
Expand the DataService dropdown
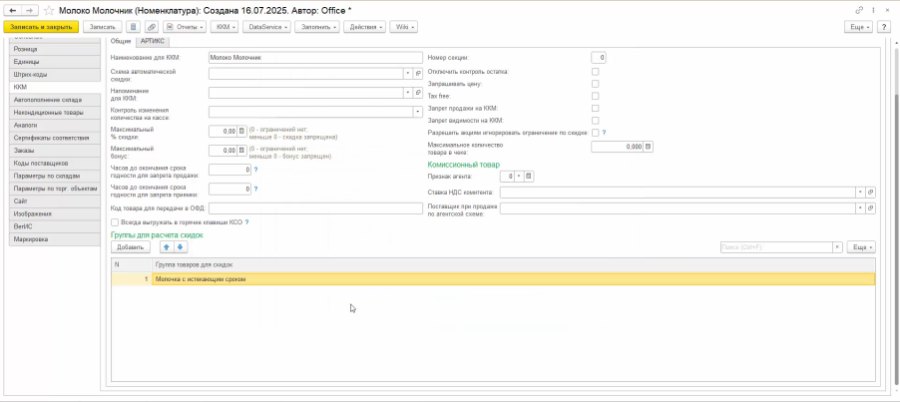268,27
